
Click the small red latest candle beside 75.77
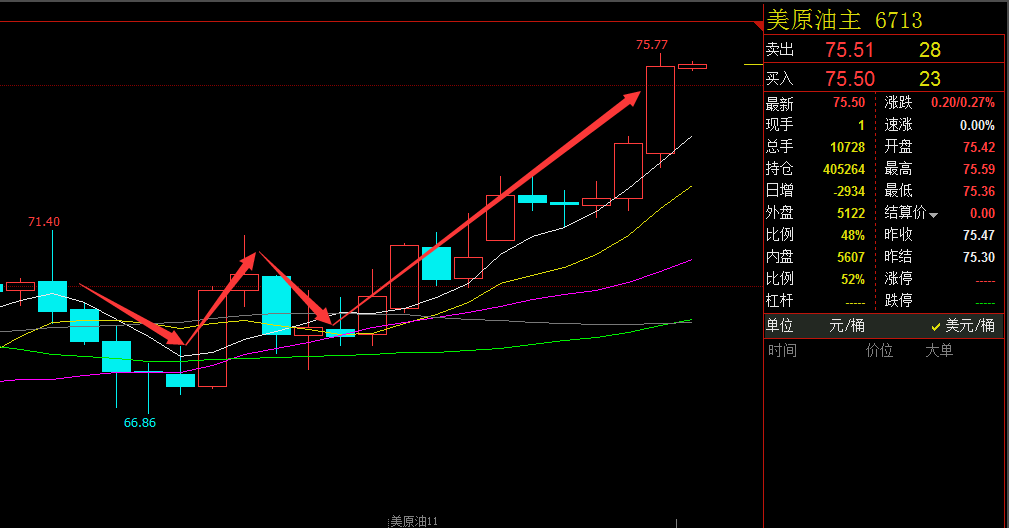(692, 66)
